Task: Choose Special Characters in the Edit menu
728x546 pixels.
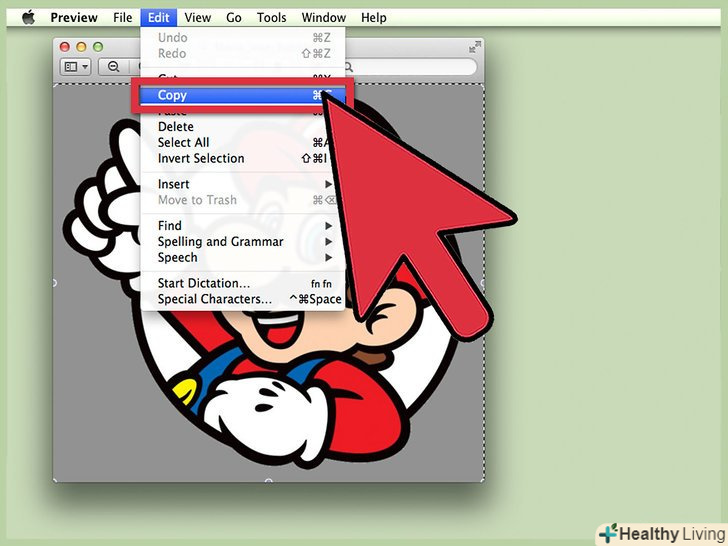Action: (x=242, y=299)
